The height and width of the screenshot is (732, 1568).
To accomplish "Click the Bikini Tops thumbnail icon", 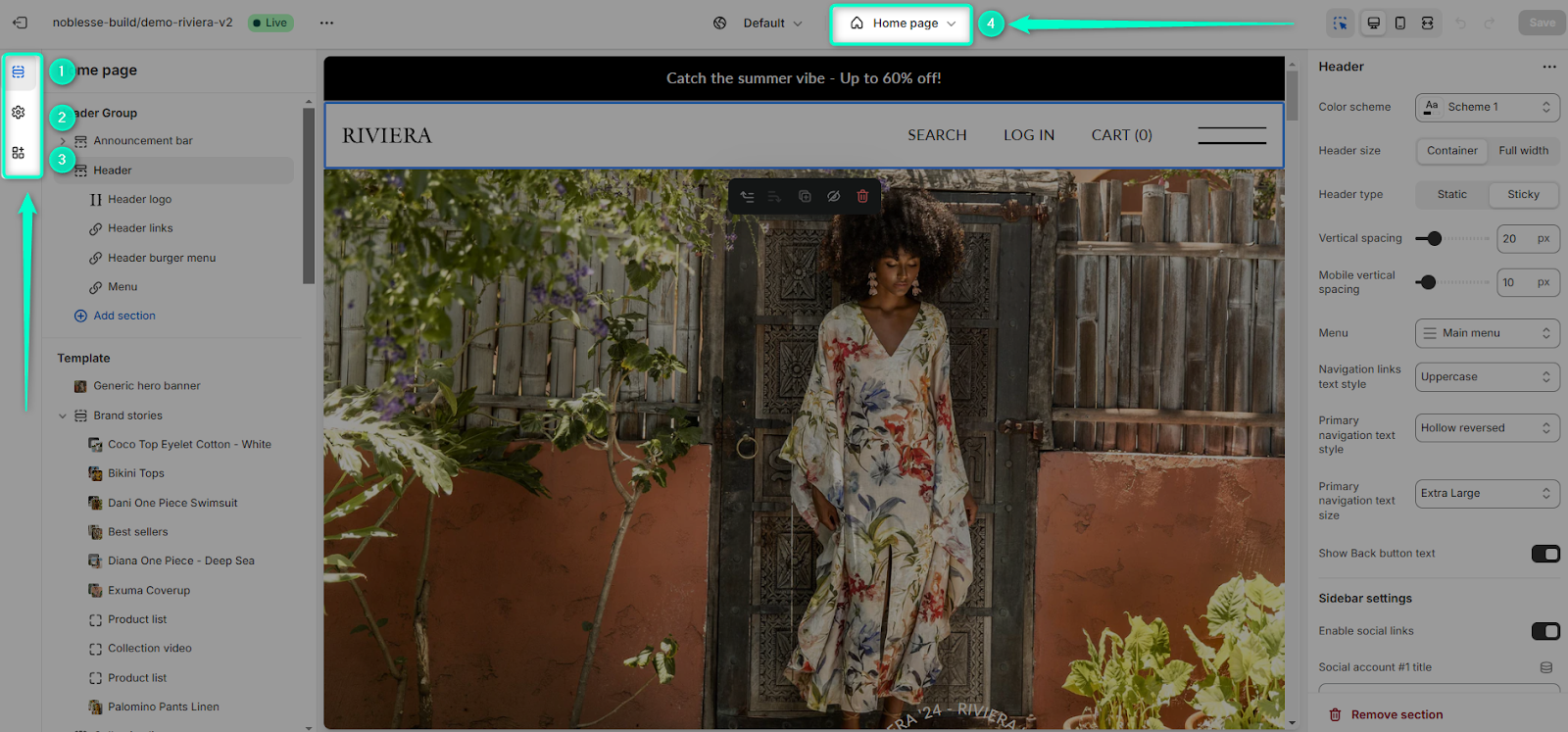I will tap(95, 473).
